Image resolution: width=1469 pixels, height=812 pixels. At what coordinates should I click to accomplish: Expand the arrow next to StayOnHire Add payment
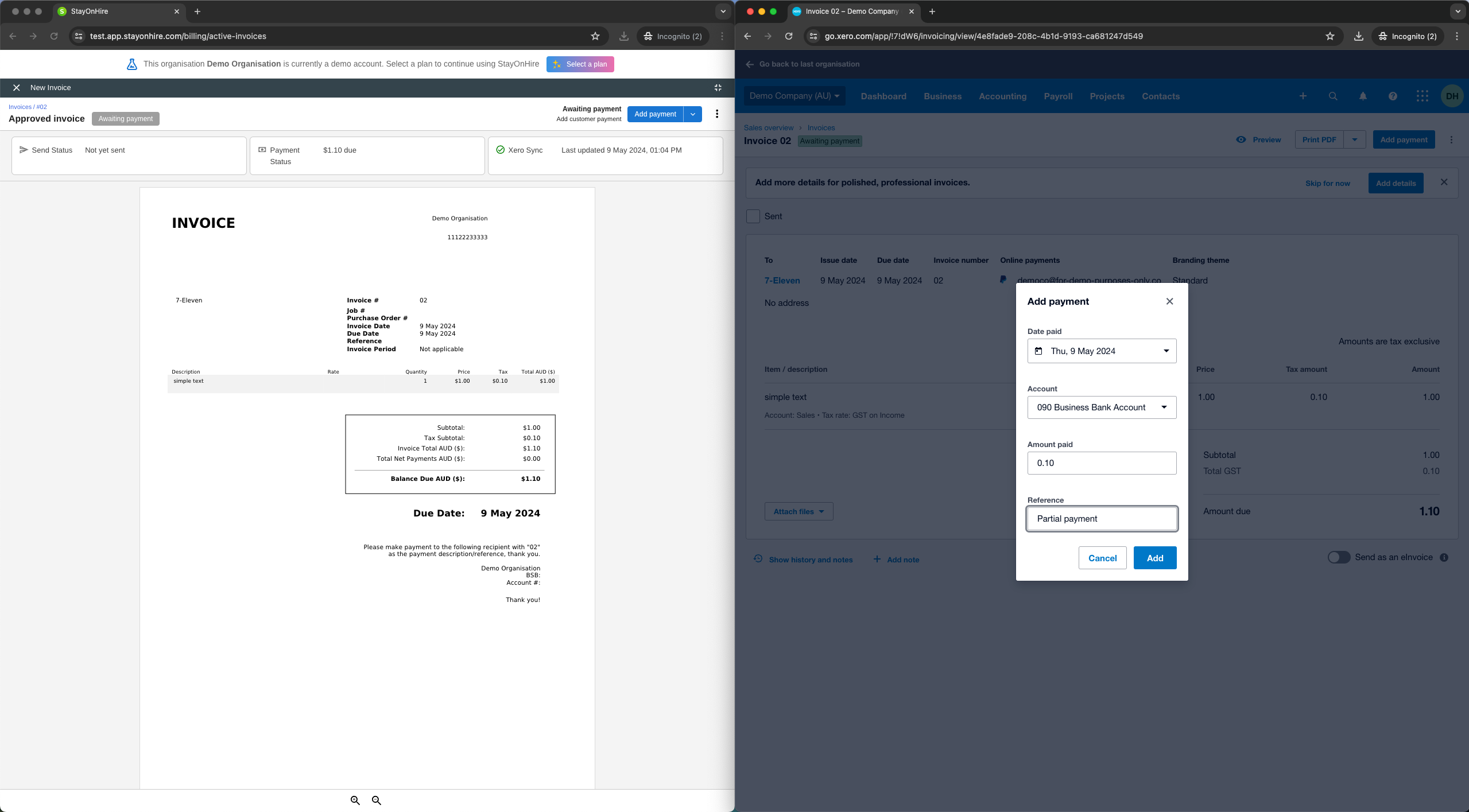[x=693, y=114]
